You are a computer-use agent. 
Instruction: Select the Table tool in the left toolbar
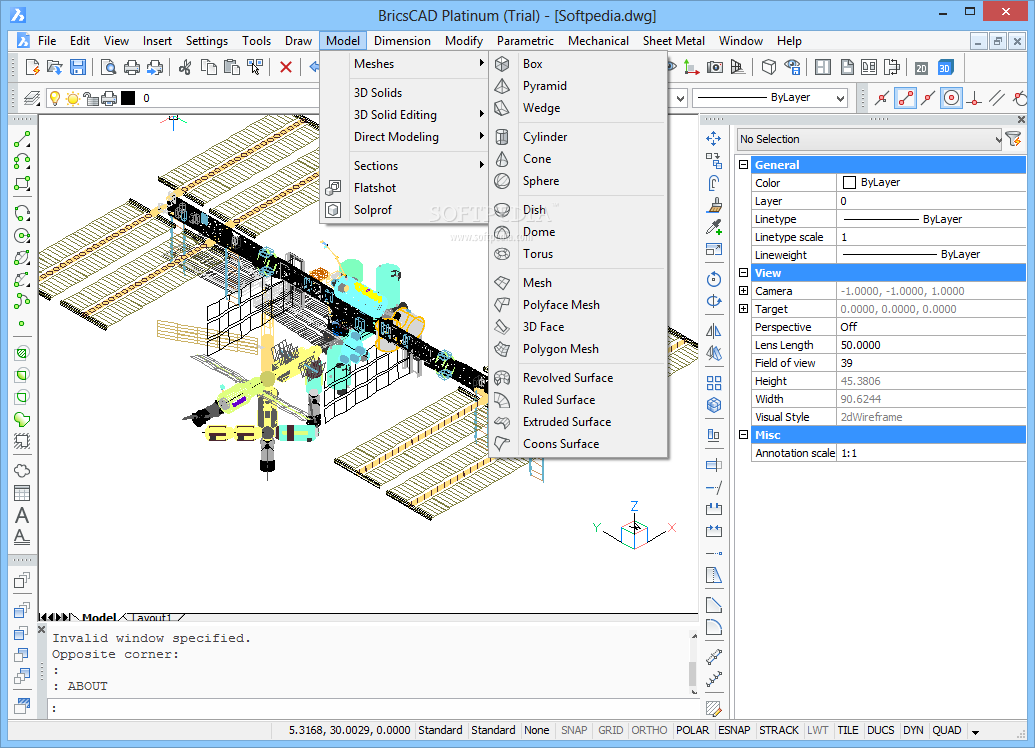click(x=22, y=493)
